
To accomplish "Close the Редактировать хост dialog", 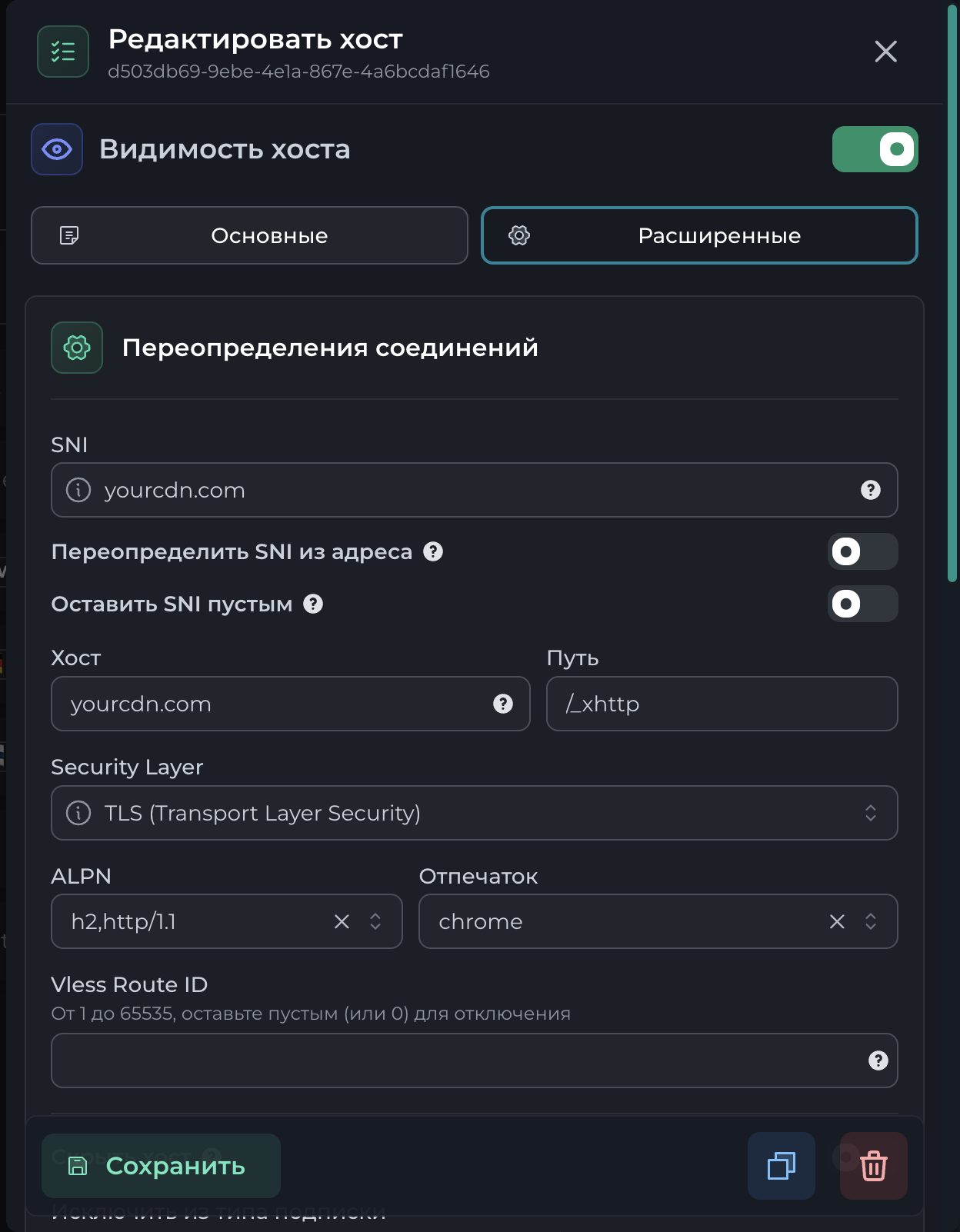I will pyautogui.click(x=885, y=52).
